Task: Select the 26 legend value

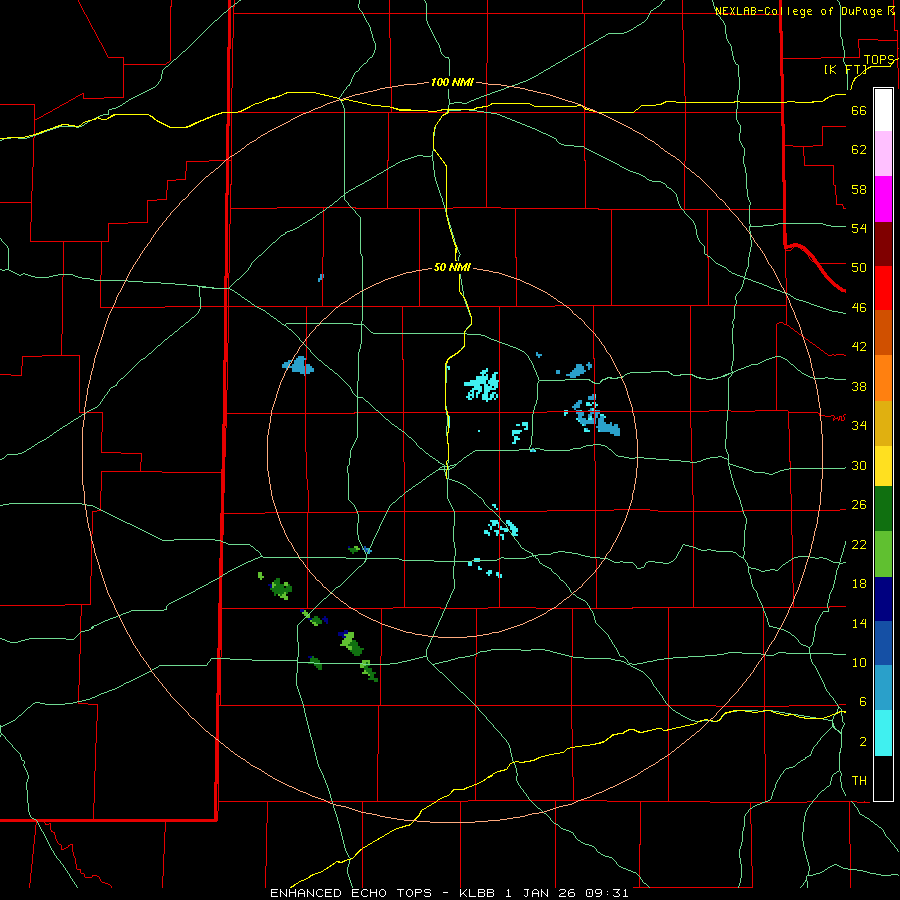Action: click(859, 505)
